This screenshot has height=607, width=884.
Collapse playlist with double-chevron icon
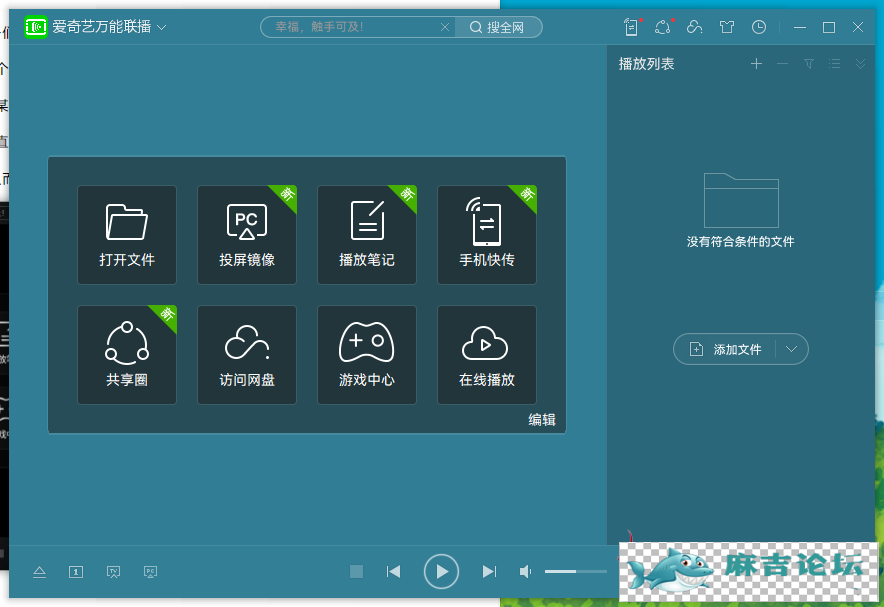click(860, 64)
